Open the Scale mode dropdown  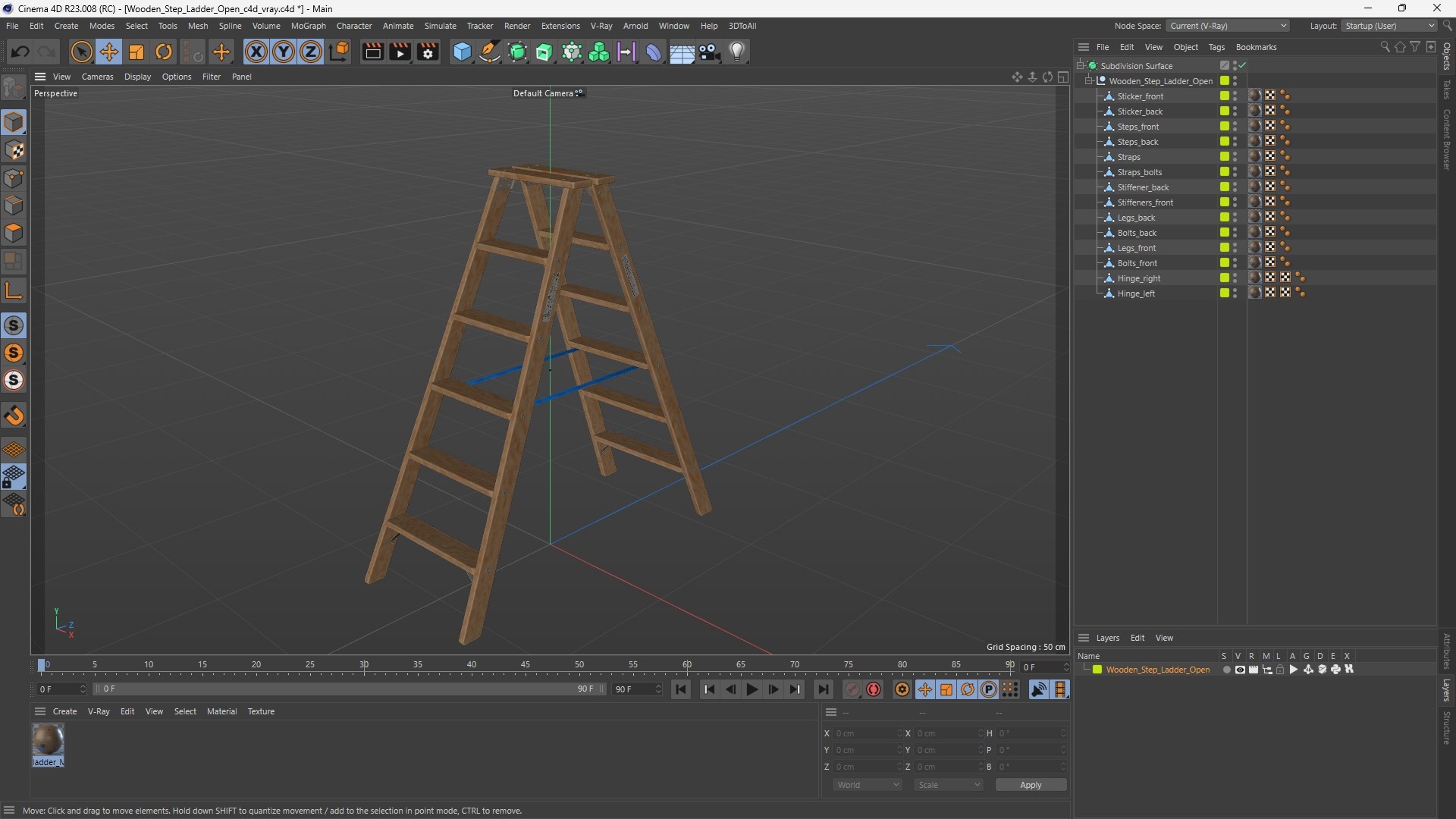949,785
